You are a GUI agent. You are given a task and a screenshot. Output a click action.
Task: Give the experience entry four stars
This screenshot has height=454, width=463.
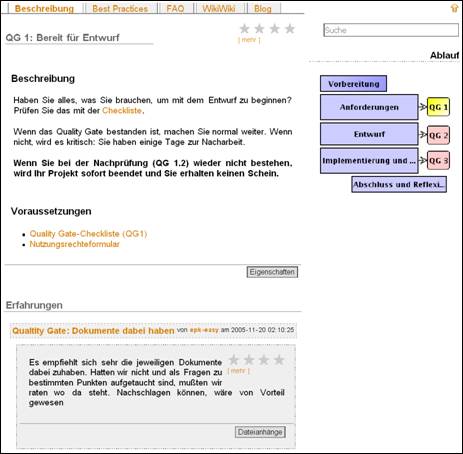point(279,360)
